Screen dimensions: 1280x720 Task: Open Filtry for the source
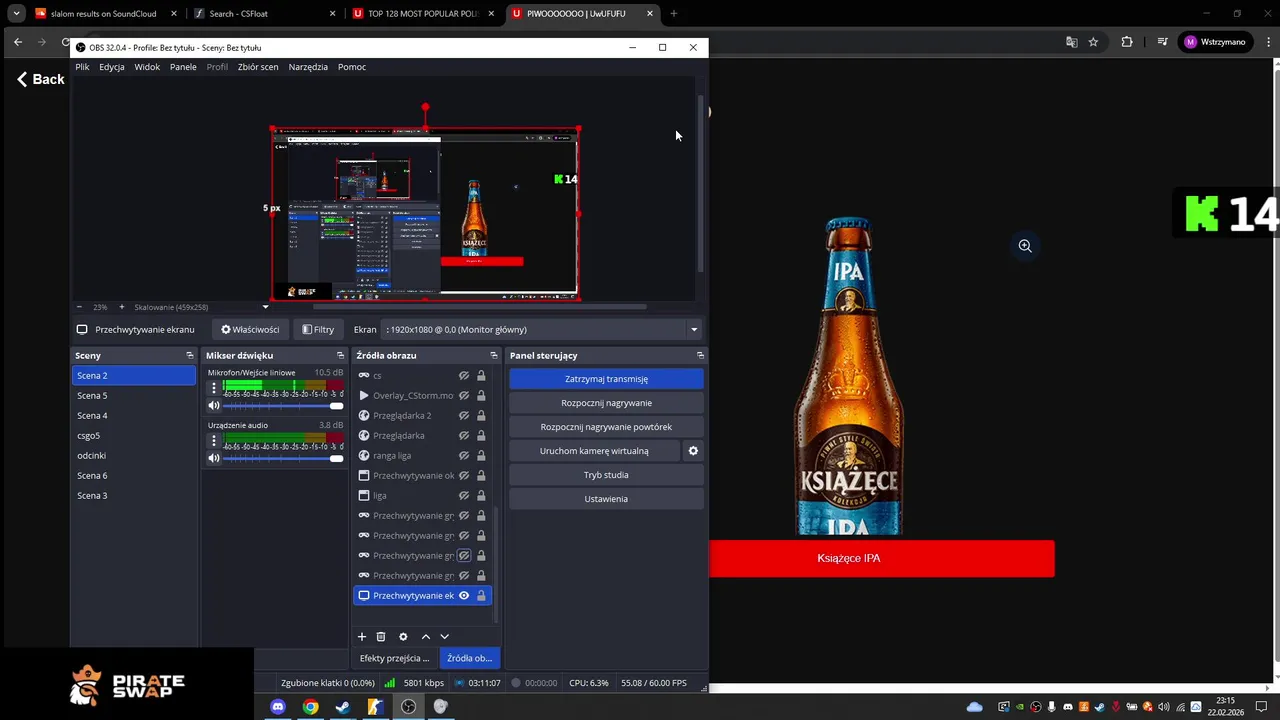[x=318, y=330]
